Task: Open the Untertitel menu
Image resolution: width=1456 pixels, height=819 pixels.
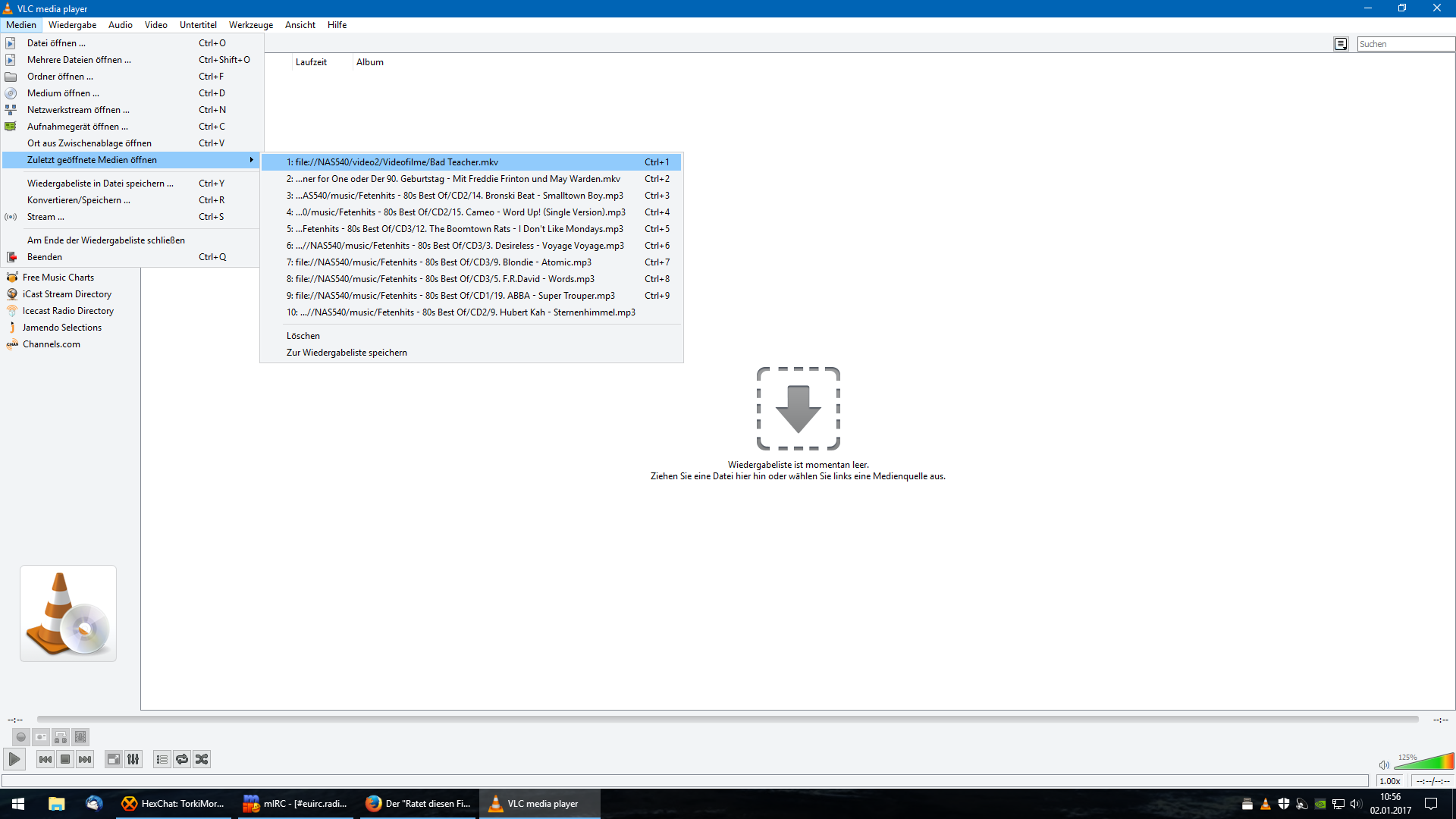Action: coord(198,25)
